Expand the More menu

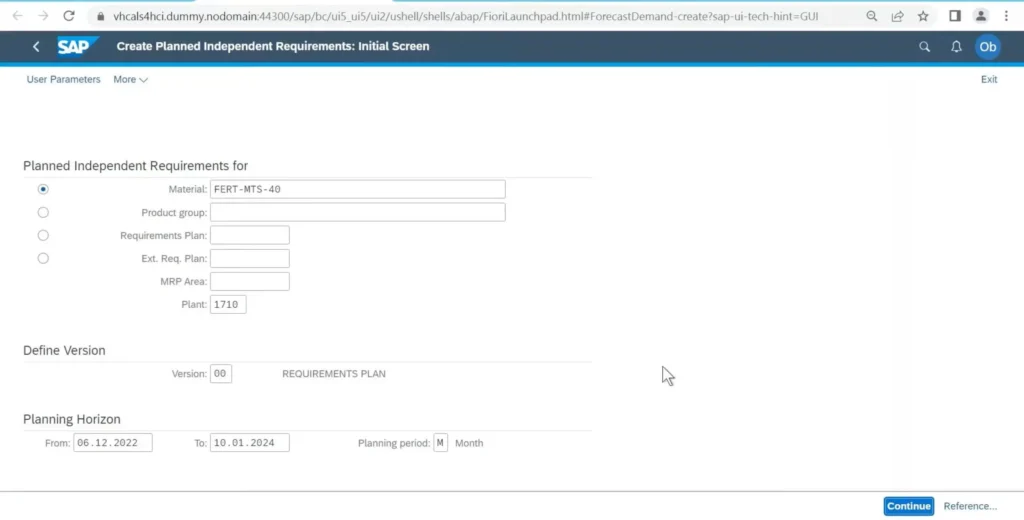(x=131, y=79)
